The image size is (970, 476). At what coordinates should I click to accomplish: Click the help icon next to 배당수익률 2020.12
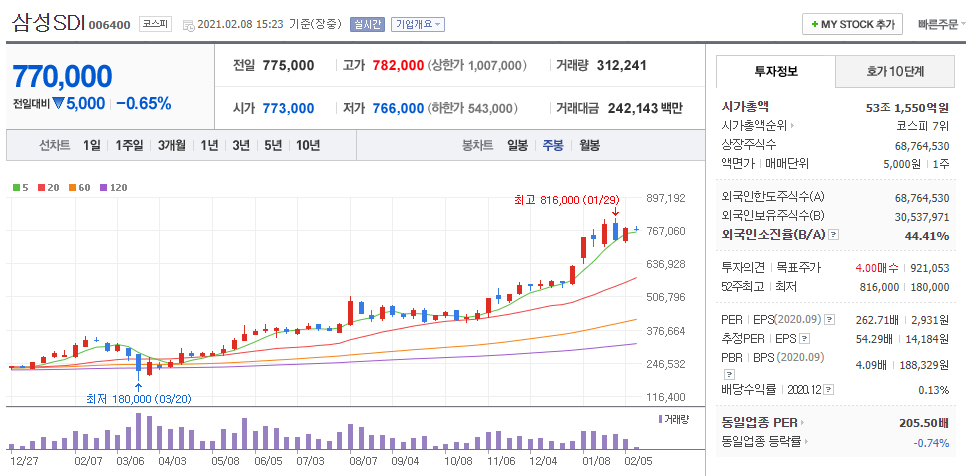pos(829,389)
